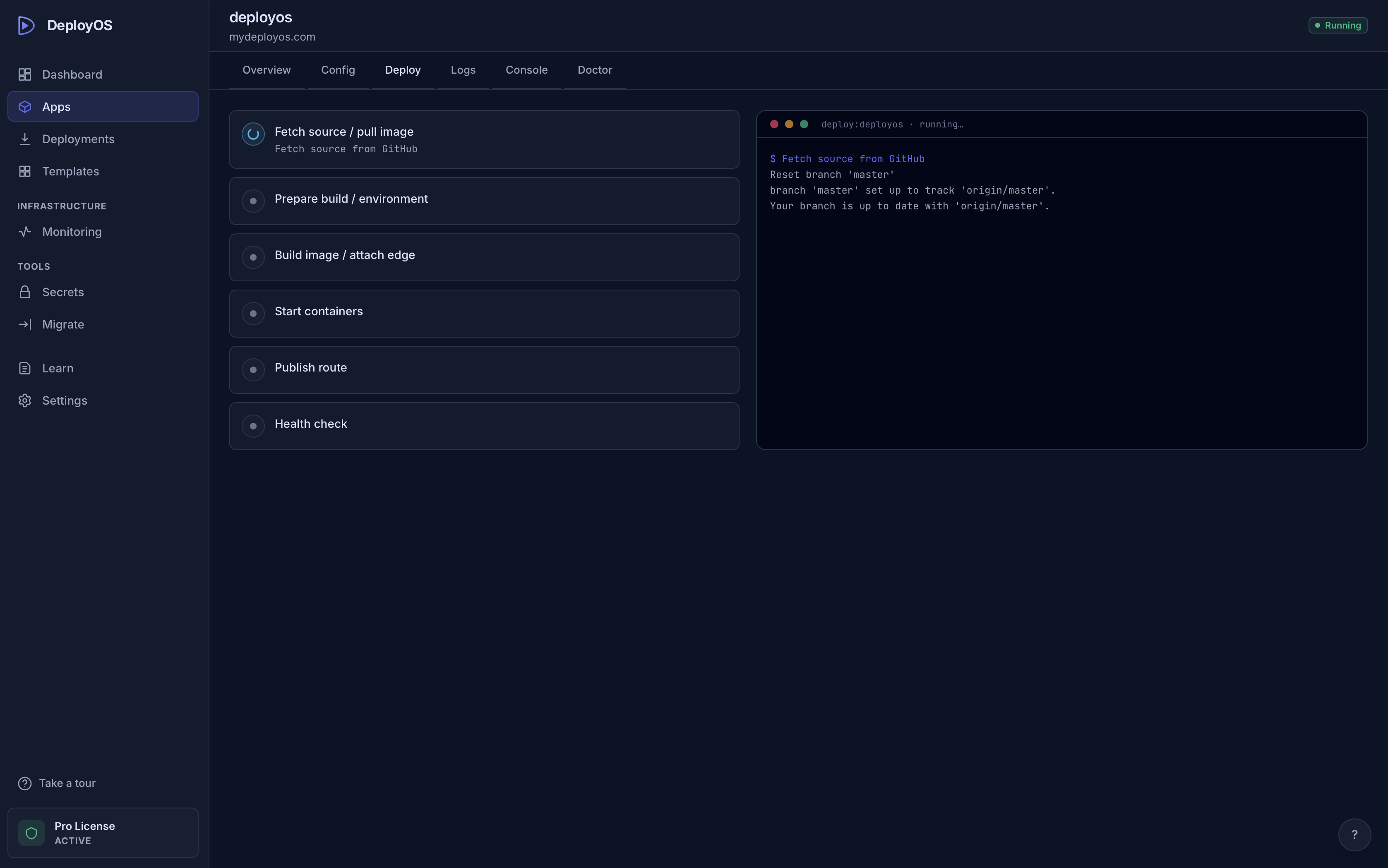The width and height of the screenshot is (1388, 868).
Task: Click the Monitoring pulse icon
Action: point(25,232)
